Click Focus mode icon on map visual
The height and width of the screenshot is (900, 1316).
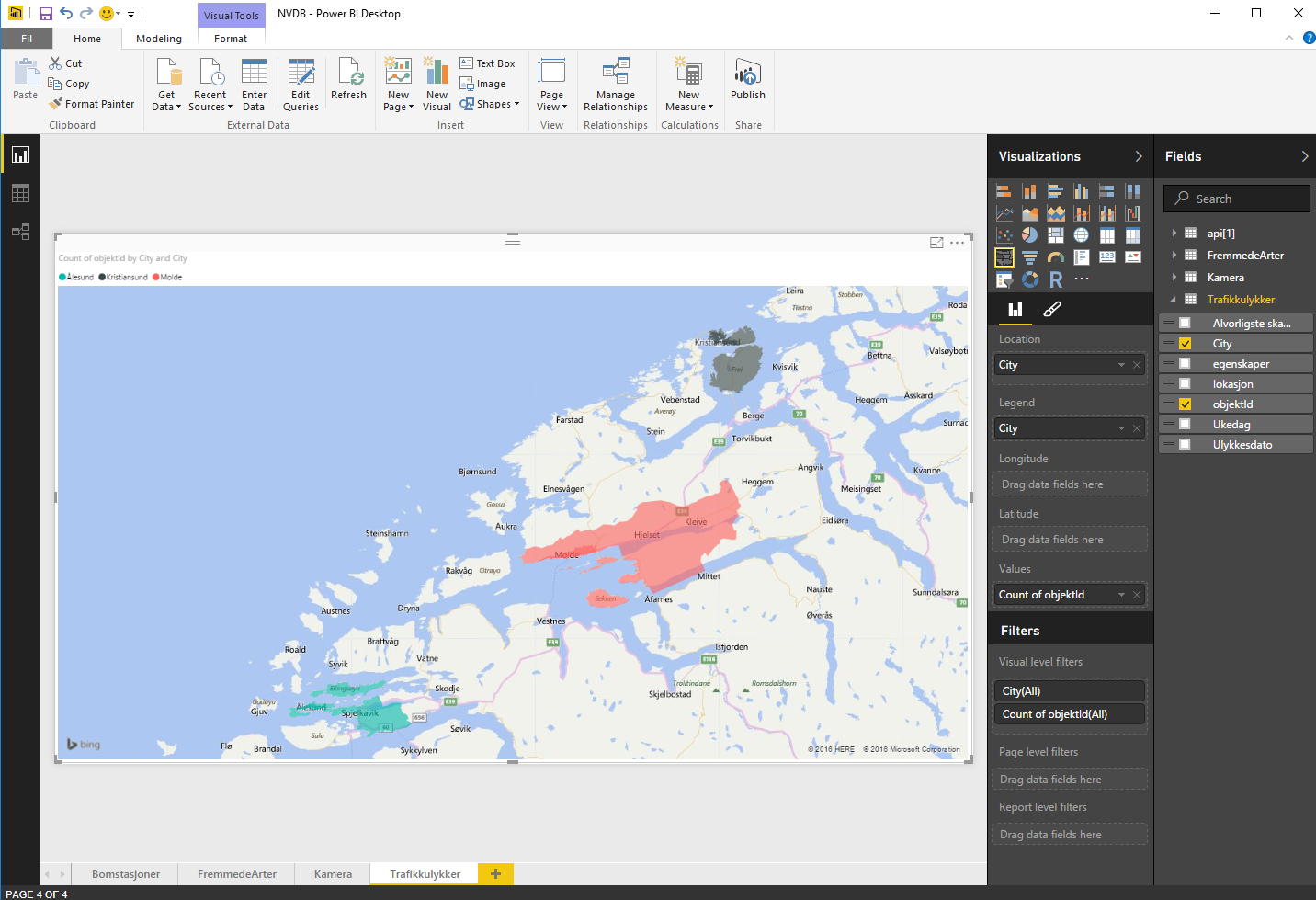(936, 243)
